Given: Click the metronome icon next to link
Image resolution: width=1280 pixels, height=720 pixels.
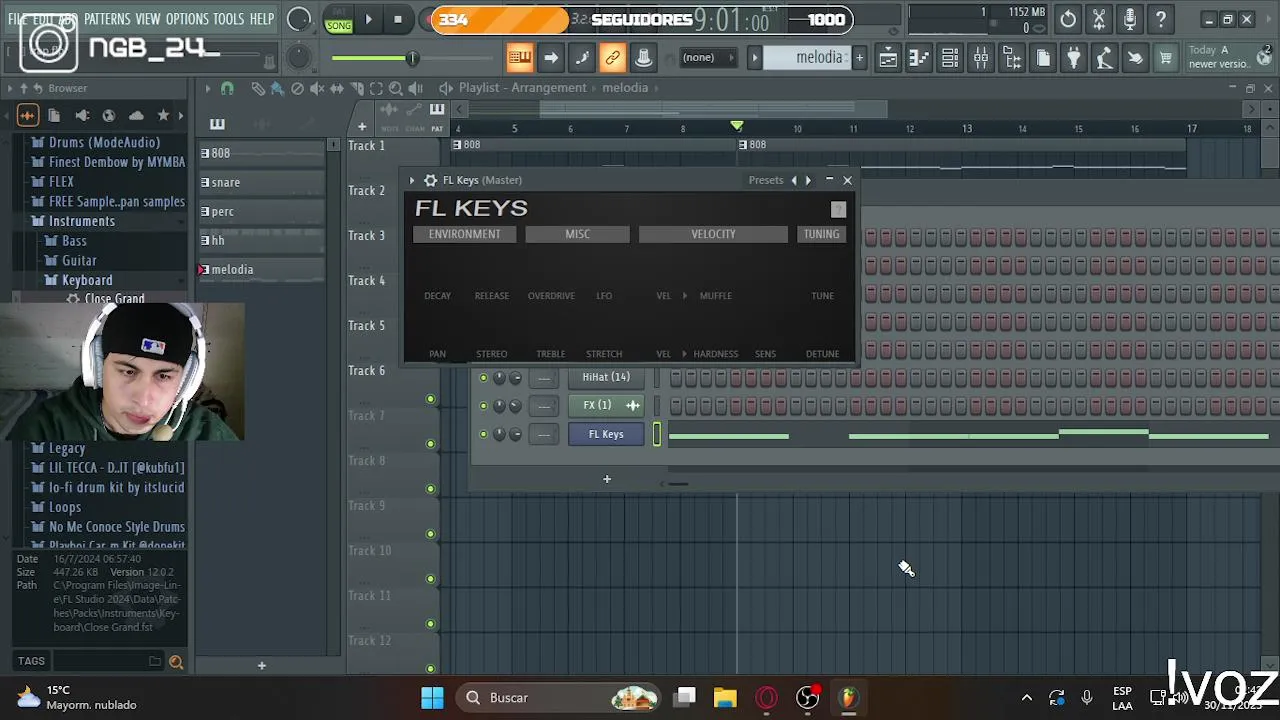Looking at the screenshot, I should pyautogui.click(x=644, y=58).
